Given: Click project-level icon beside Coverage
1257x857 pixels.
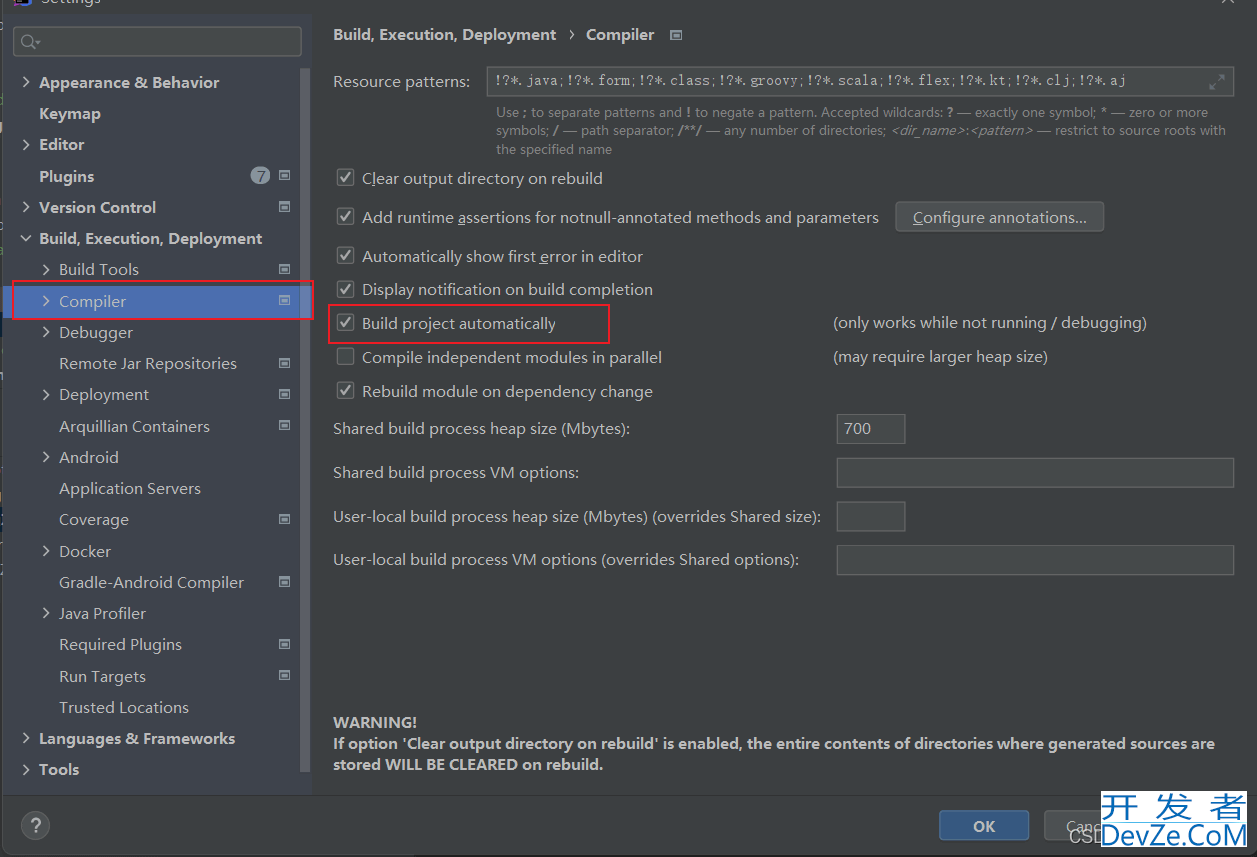Looking at the screenshot, I should (x=284, y=519).
